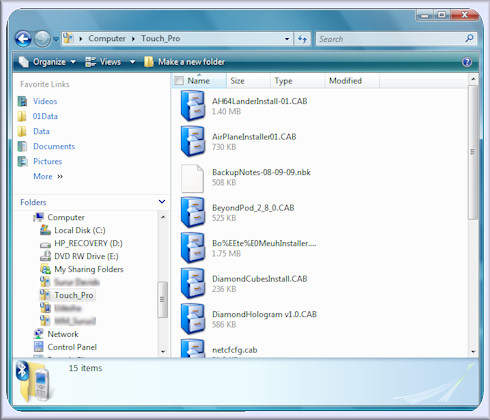Click the My Sharing Folders icon
The image size is (490, 420).
(x=45, y=269)
